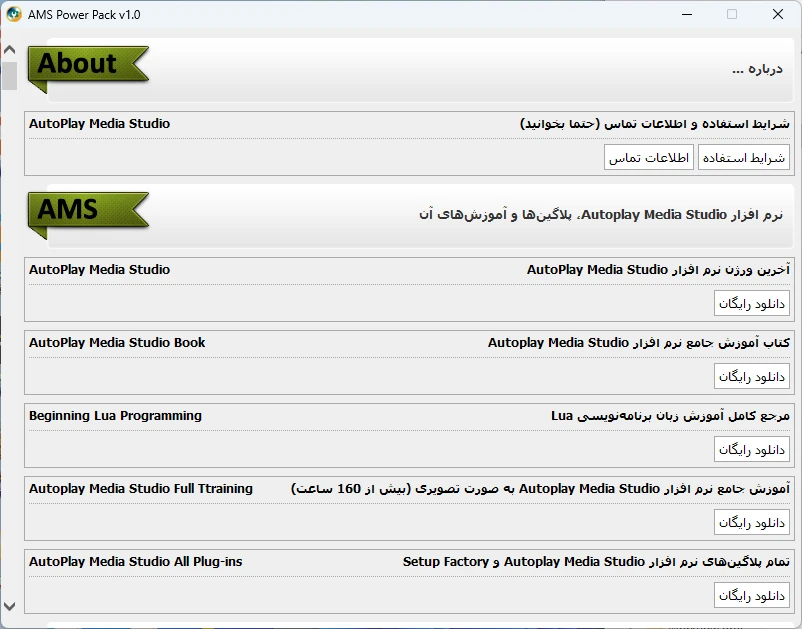Click the vertical scrollbar thumb
The height and width of the screenshot is (629, 802).
(9, 76)
